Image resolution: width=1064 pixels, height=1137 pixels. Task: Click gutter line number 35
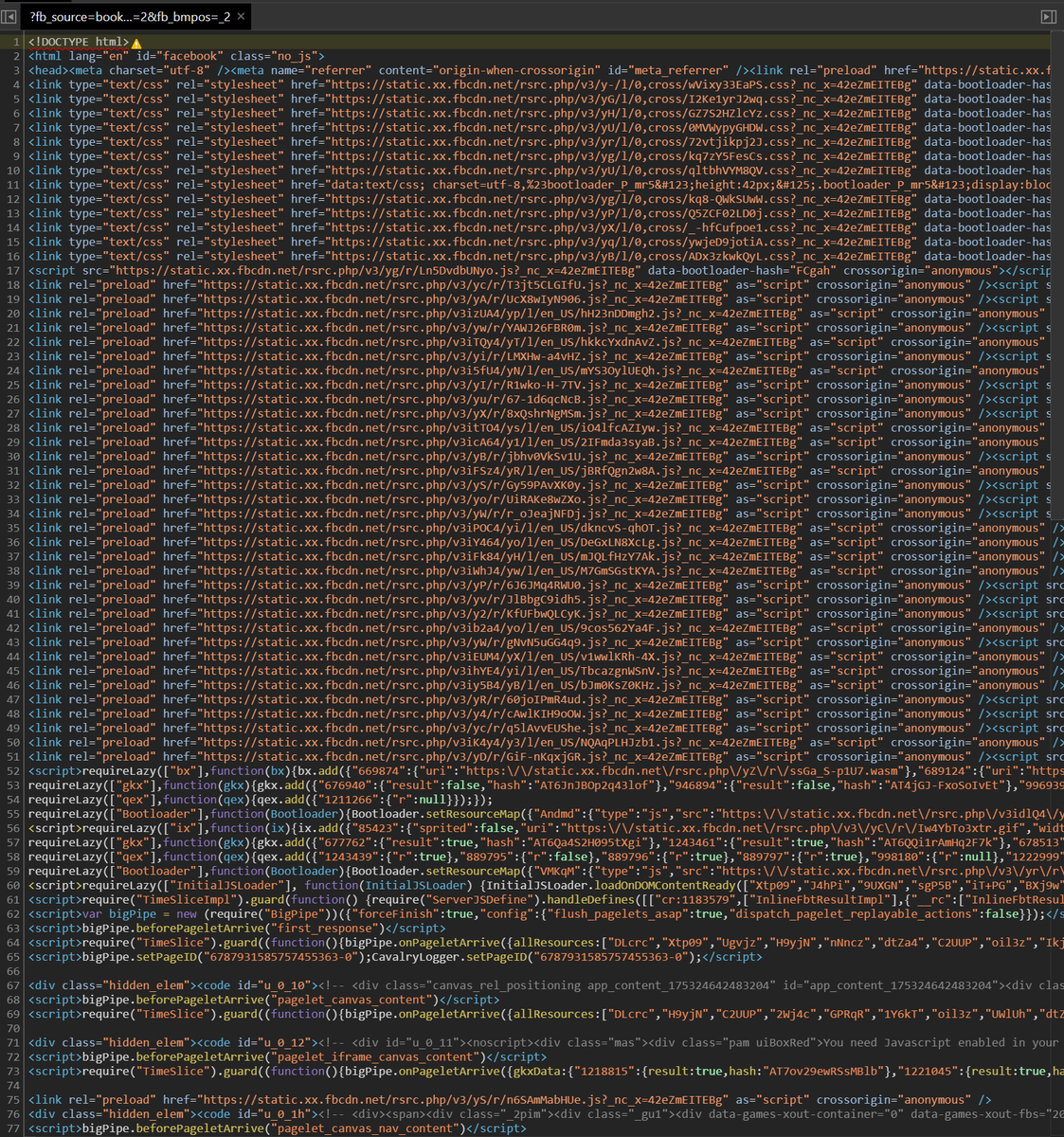(13, 529)
